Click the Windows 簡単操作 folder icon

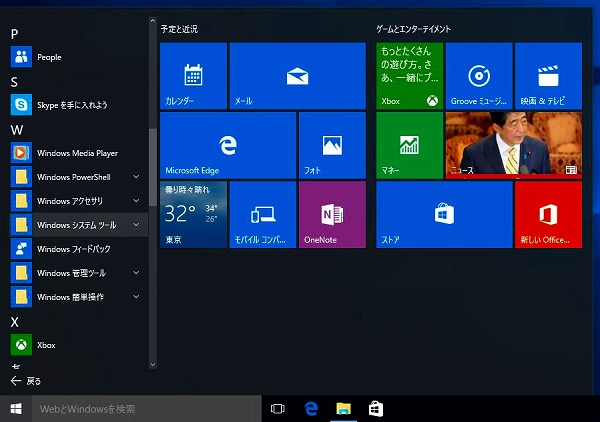(21, 297)
